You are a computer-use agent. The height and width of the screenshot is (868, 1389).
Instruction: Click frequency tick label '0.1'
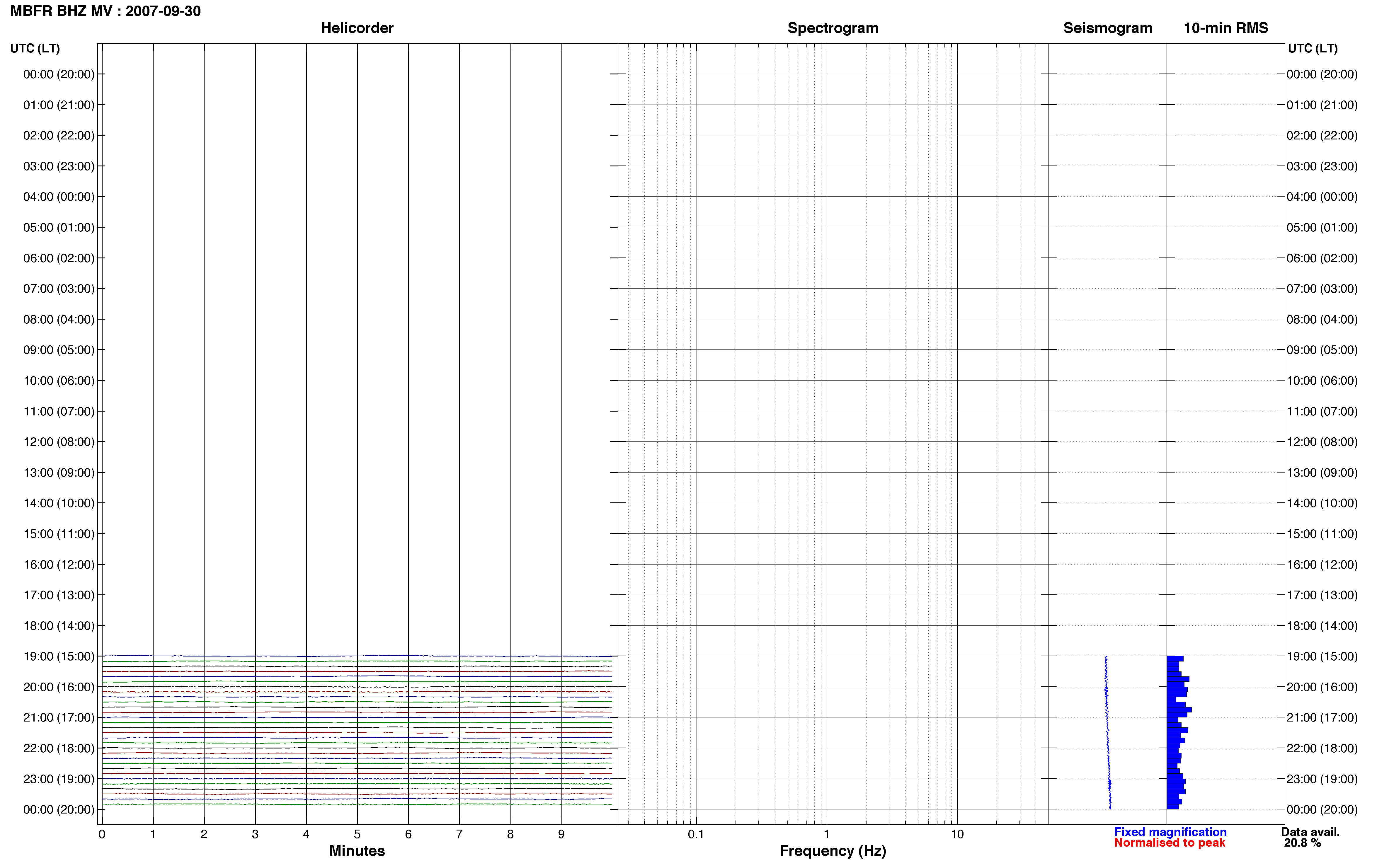pyautogui.click(x=696, y=834)
